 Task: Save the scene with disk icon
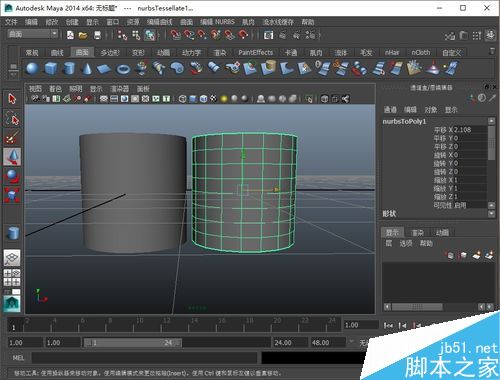coord(97,35)
